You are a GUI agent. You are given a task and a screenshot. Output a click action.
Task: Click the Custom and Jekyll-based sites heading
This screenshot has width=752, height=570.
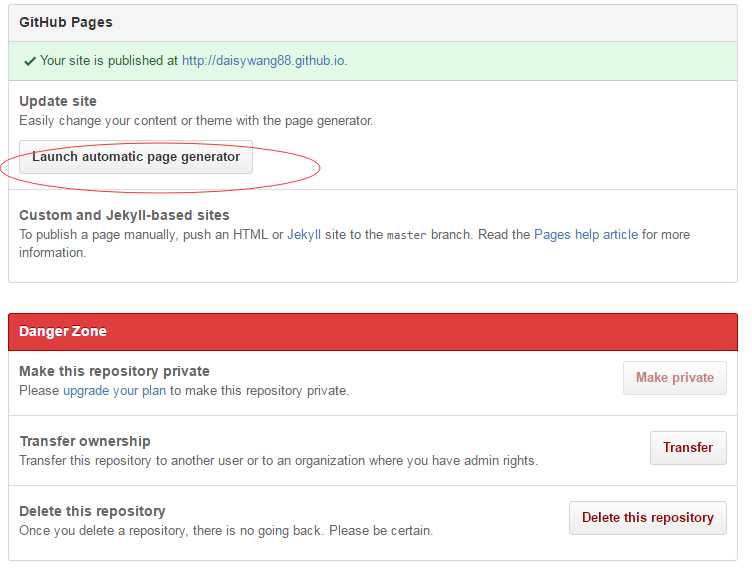(124, 215)
